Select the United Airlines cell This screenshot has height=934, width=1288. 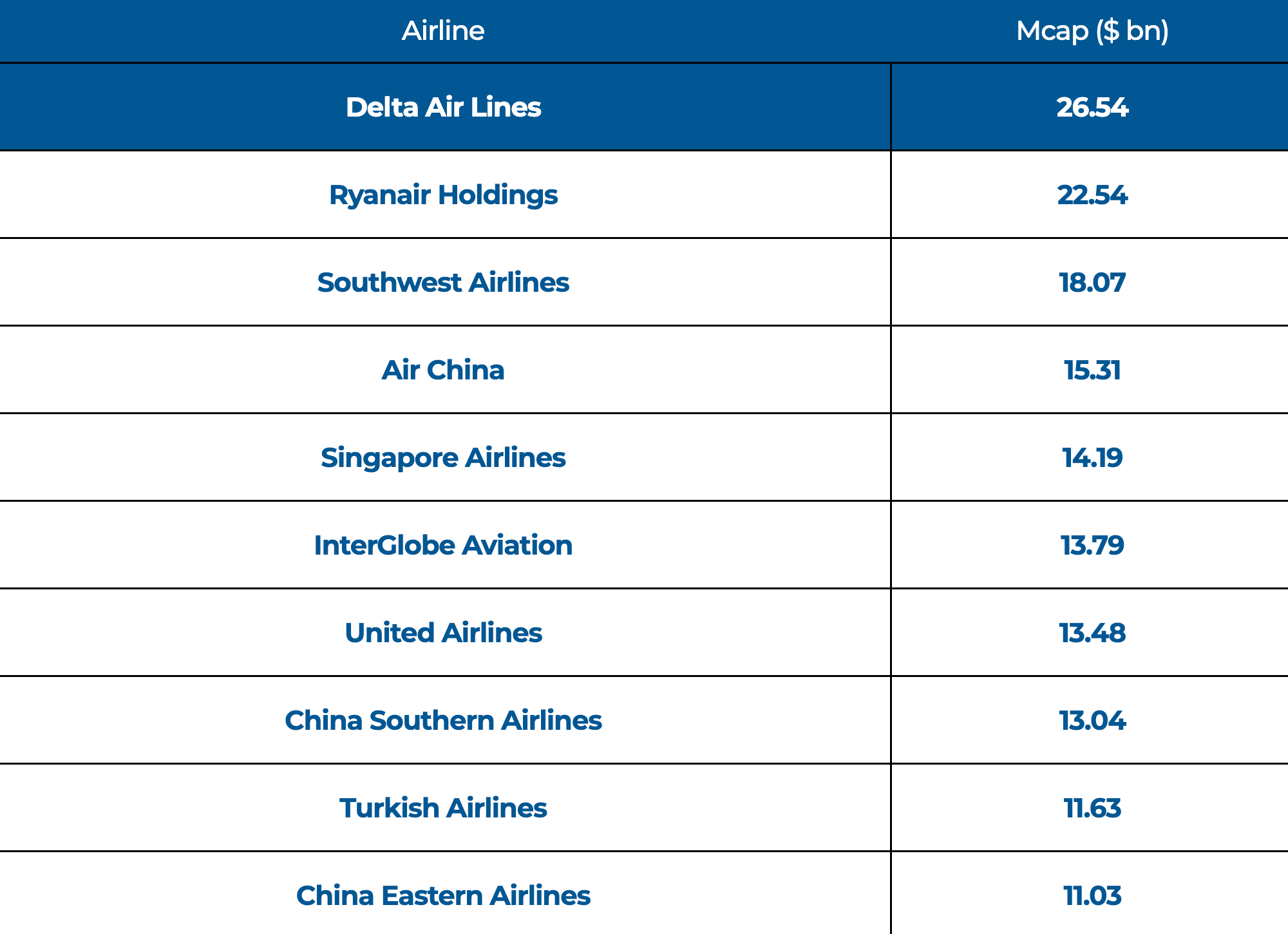[443, 633]
